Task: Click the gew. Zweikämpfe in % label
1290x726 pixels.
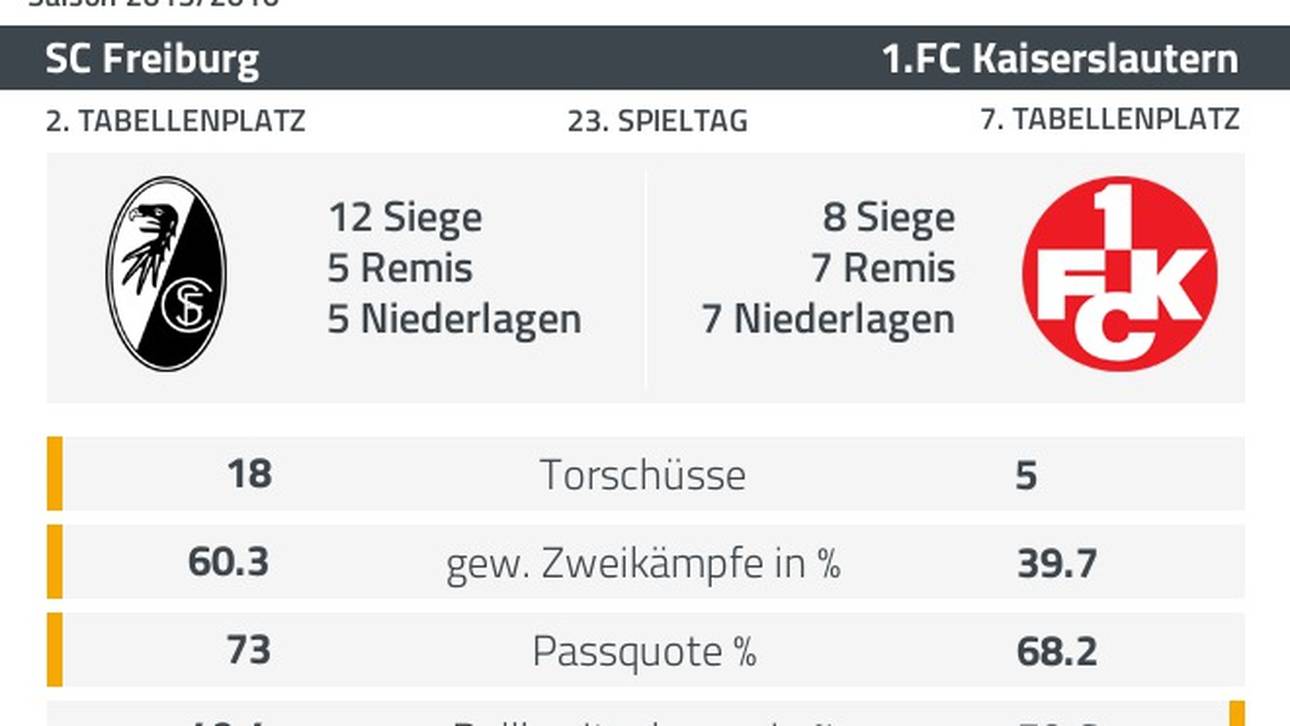Action: click(x=642, y=564)
